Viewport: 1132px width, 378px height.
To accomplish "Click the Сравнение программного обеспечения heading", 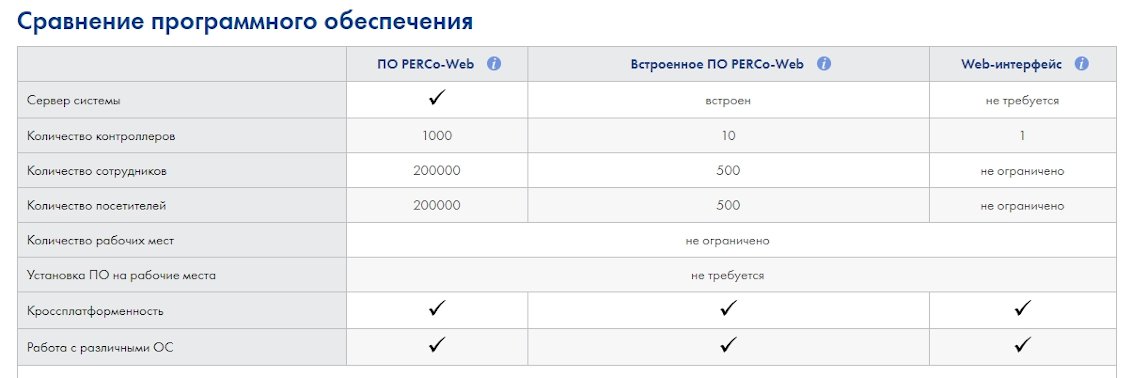I will pyautogui.click(x=245, y=21).
